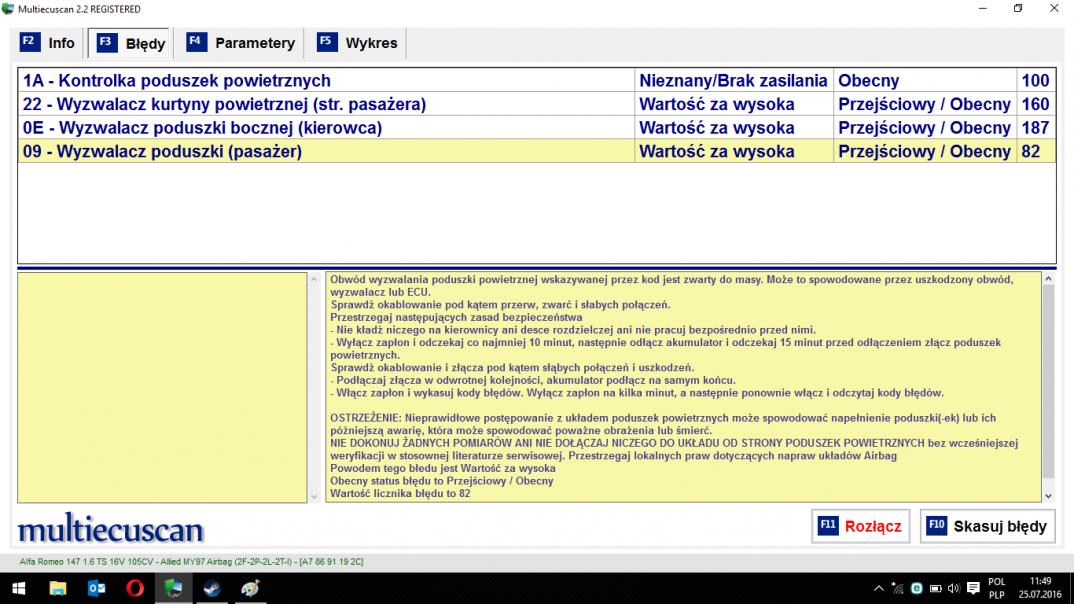The height and width of the screenshot is (604, 1074).
Task: Click the counter value 187
Action: tap(1036, 128)
